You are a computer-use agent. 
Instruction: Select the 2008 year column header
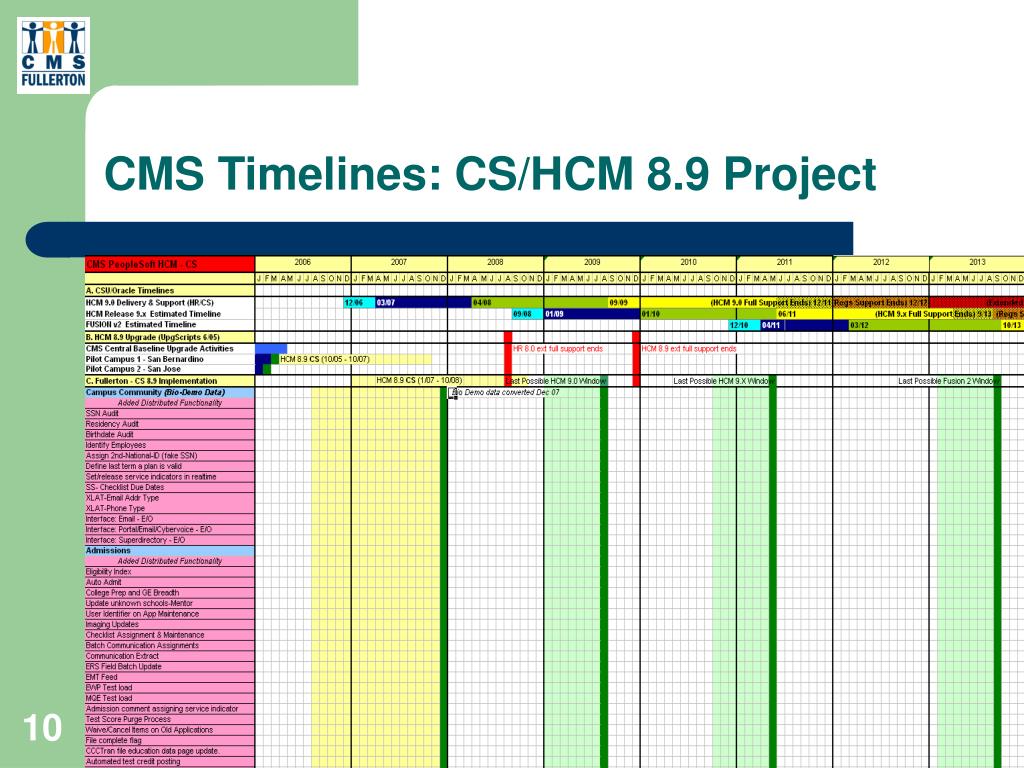click(x=495, y=263)
